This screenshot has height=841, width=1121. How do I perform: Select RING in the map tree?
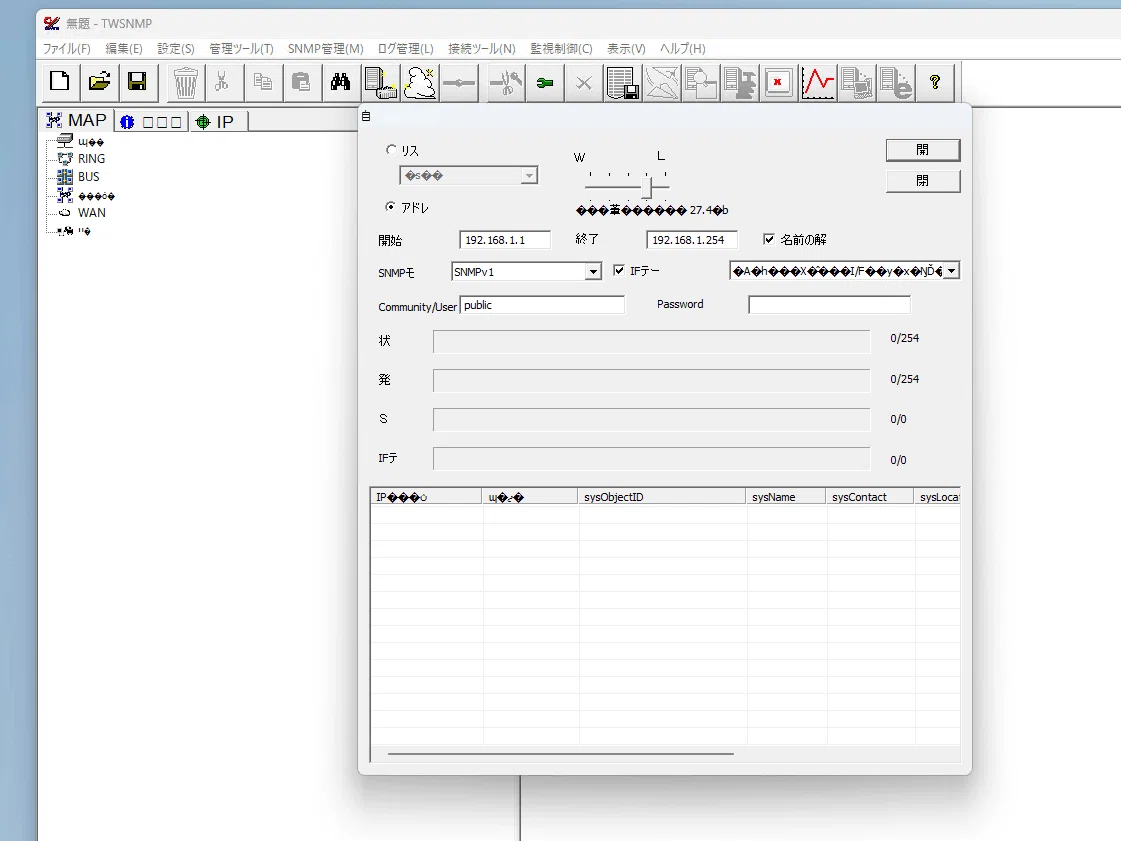(x=91, y=159)
